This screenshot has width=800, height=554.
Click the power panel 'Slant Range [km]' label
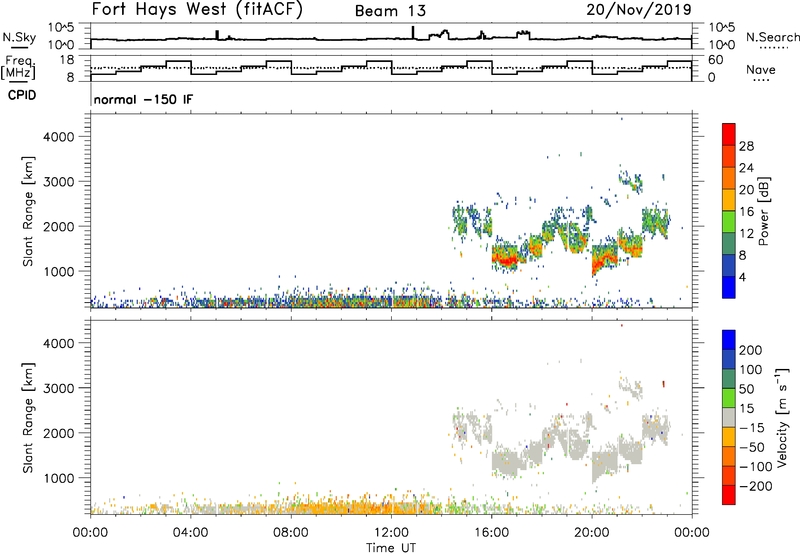pyautogui.click(x=28, y=211)
